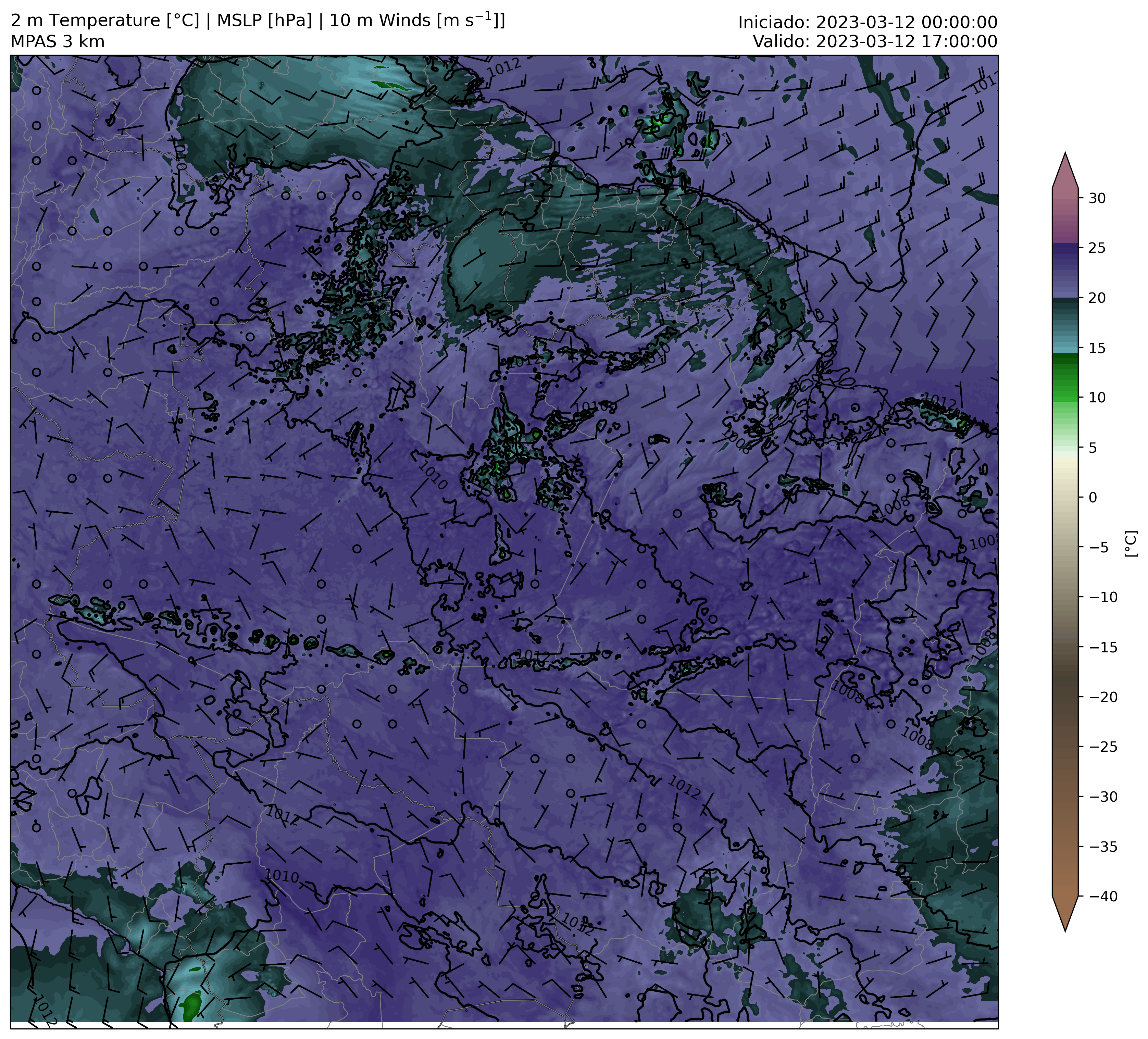Click the colorbar tick label 5
Screen dimensions: 1148x1039
(1093, 448)
